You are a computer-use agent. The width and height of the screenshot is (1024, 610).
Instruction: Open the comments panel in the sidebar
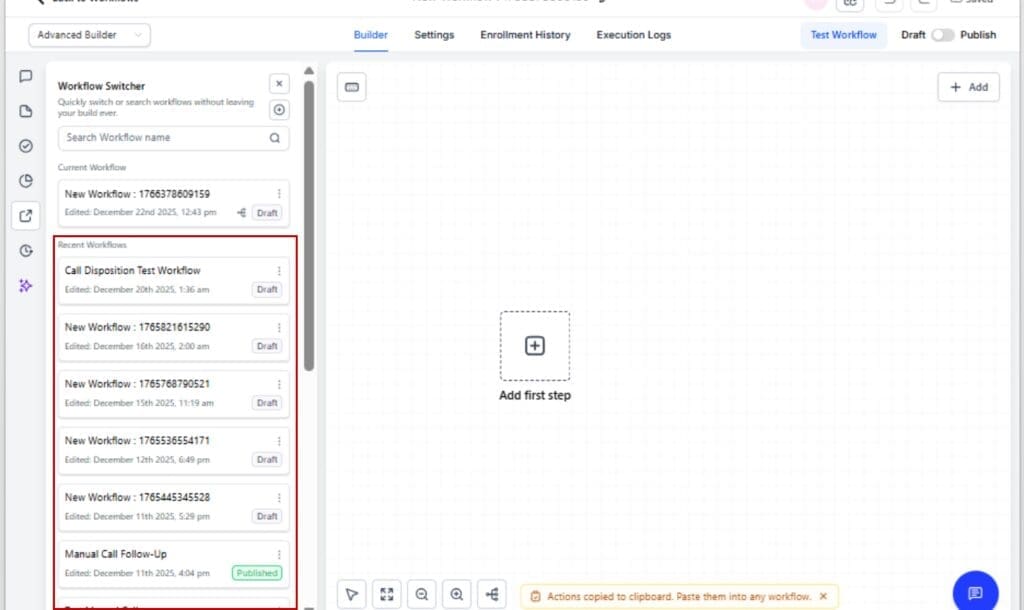pos(26,76)
